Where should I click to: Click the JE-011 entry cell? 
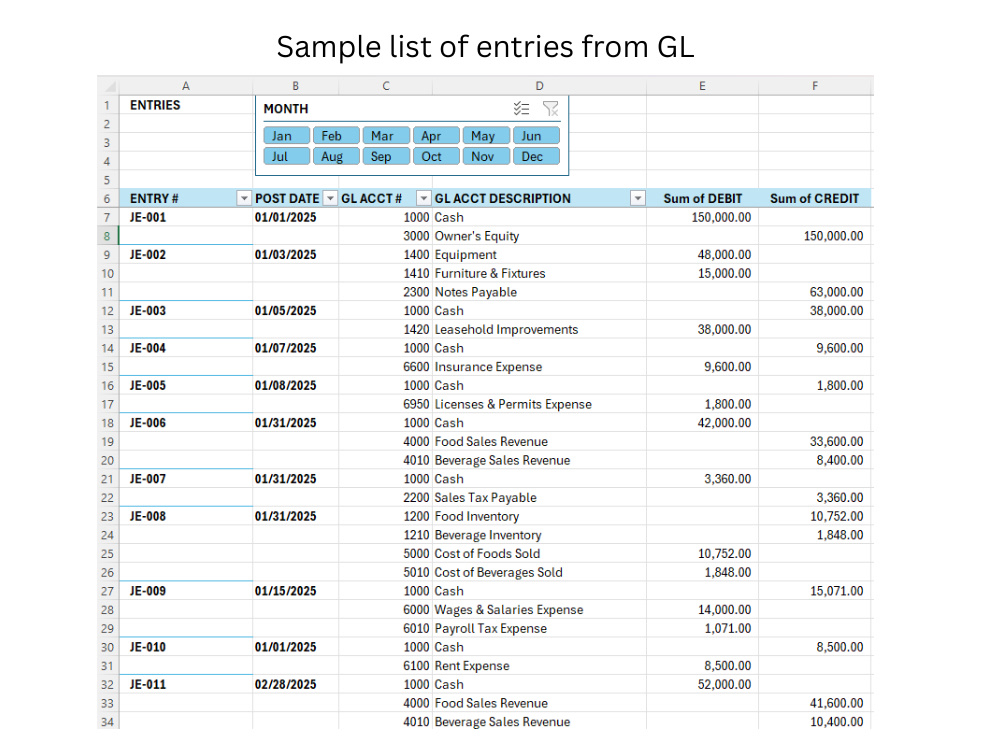(x=186, y=684)
